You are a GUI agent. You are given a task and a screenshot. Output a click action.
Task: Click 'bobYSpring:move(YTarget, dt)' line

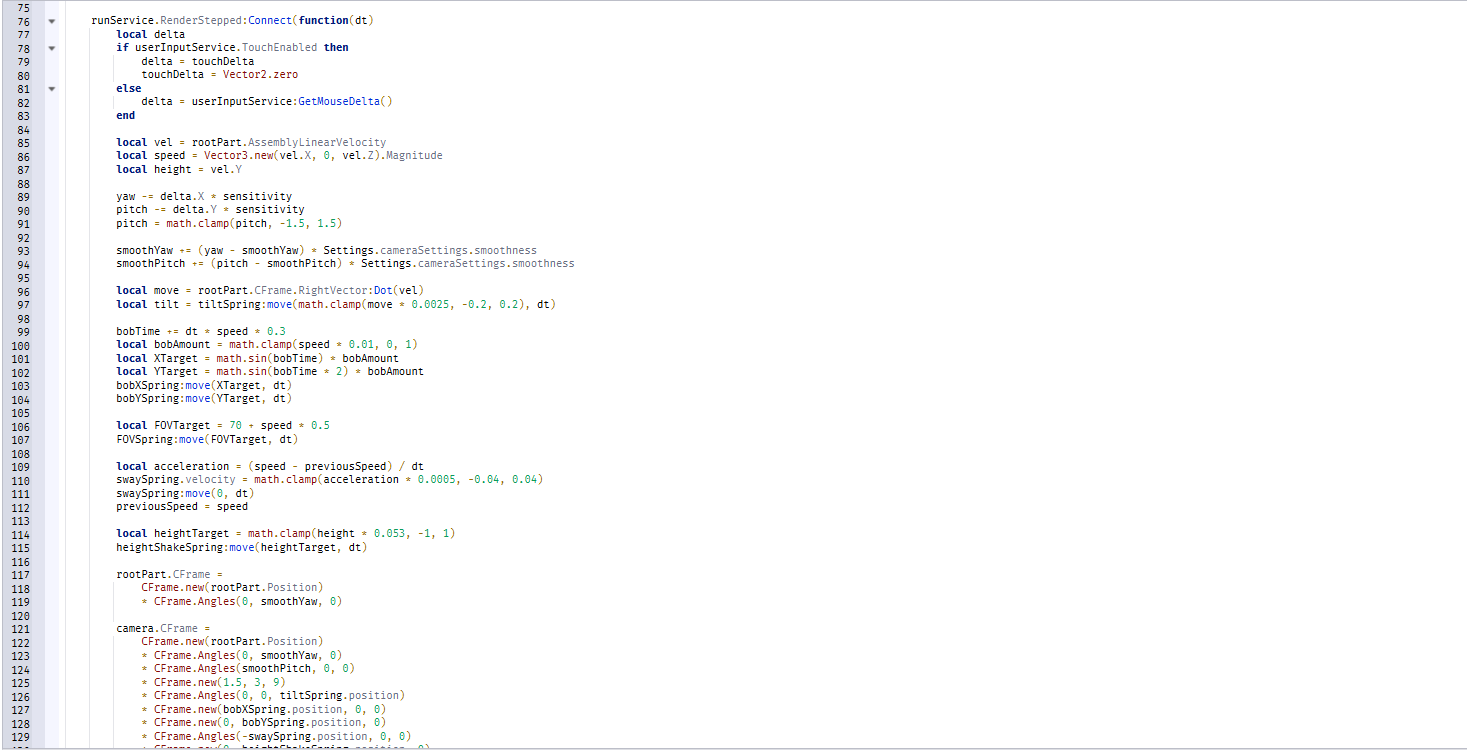(x=204, y=398)
